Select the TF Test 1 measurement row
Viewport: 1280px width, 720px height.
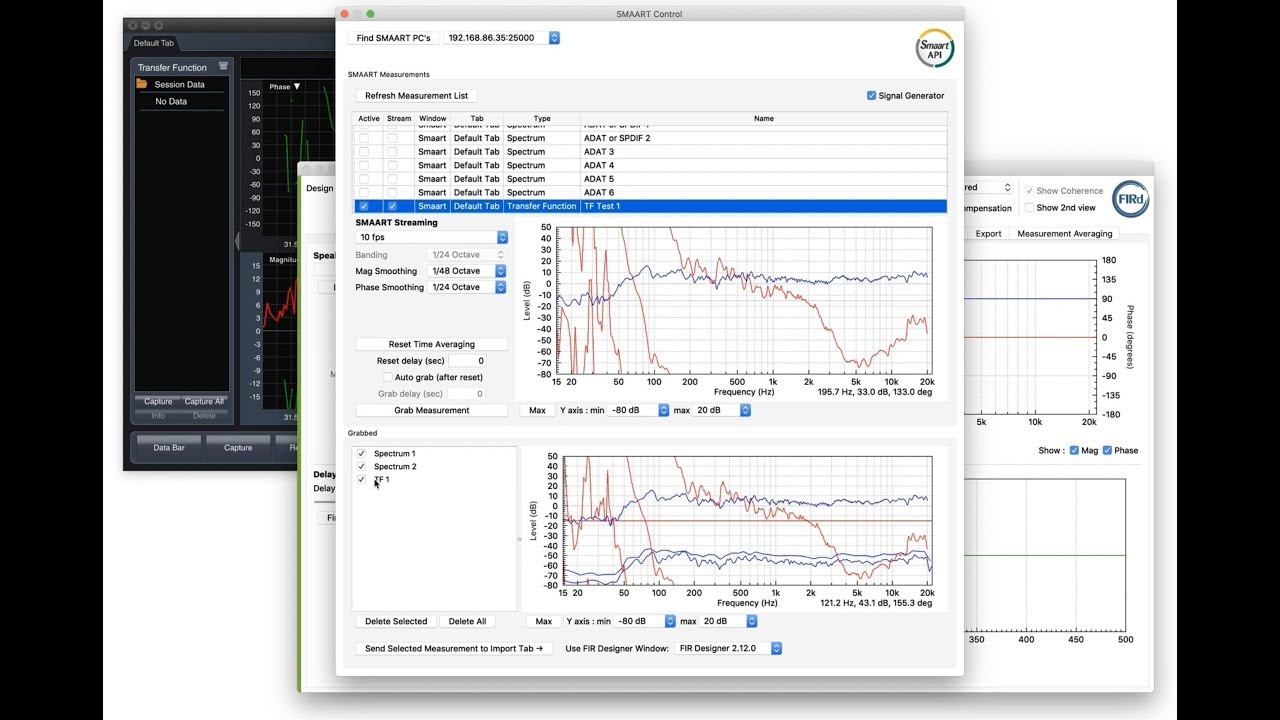pos(651,206)
